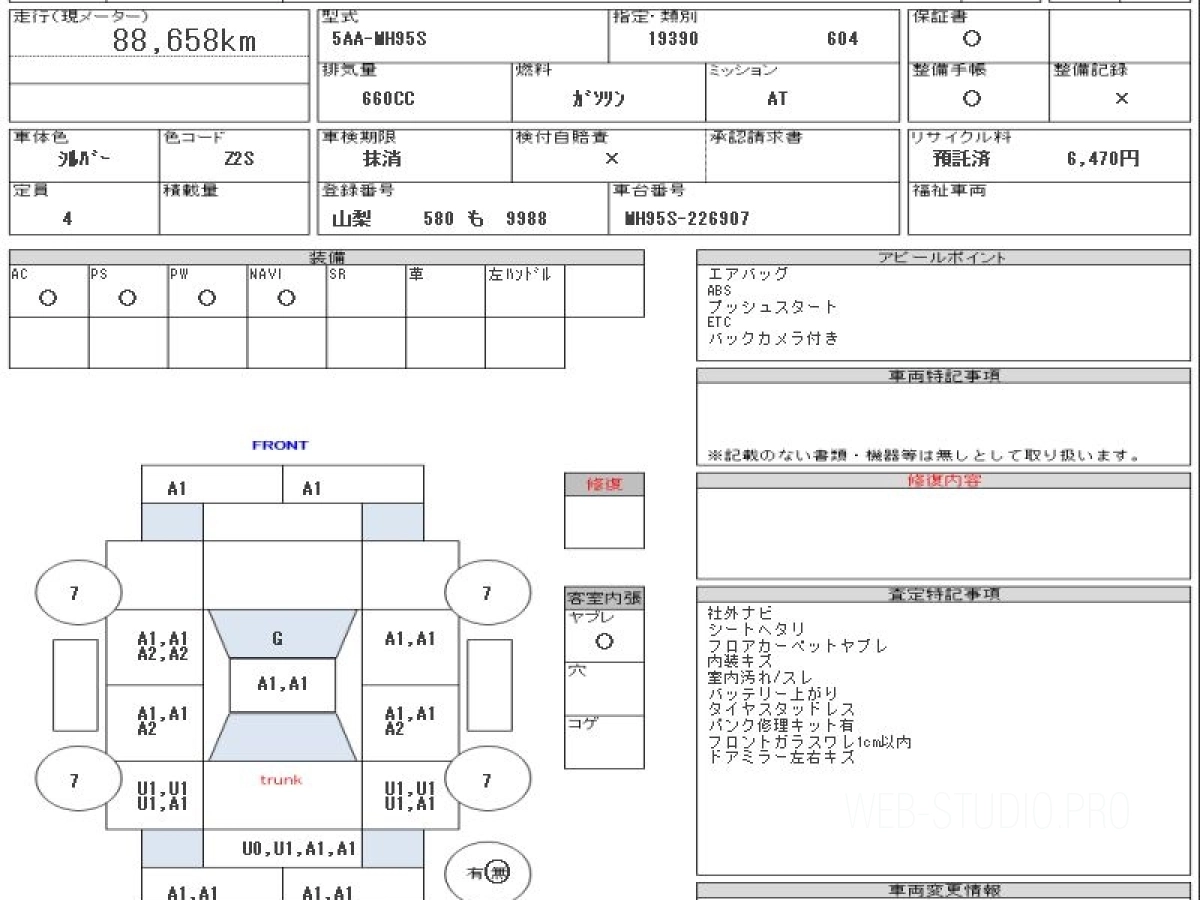Click the rear bumper marks U0,U1,A1,A1
This screenshot has height=900, width=1200.
(x=299, y=848)
